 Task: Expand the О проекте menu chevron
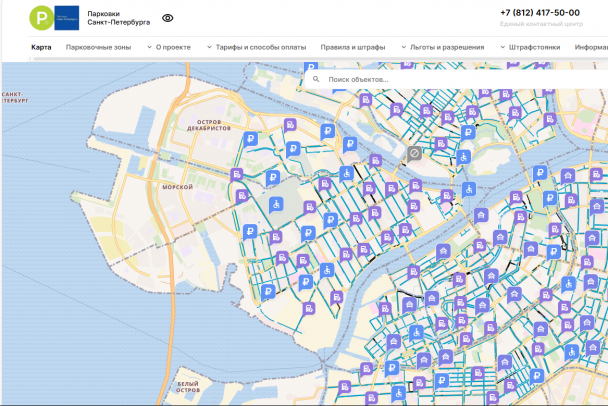(209, 47)
